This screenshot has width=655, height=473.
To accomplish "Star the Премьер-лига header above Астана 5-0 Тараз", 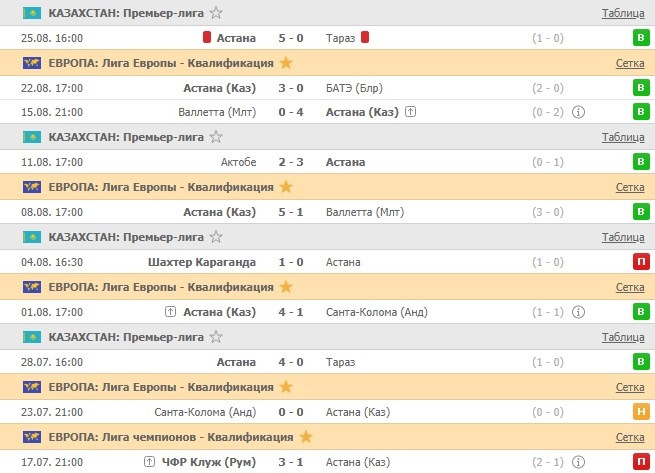I will tap(217, 13).
